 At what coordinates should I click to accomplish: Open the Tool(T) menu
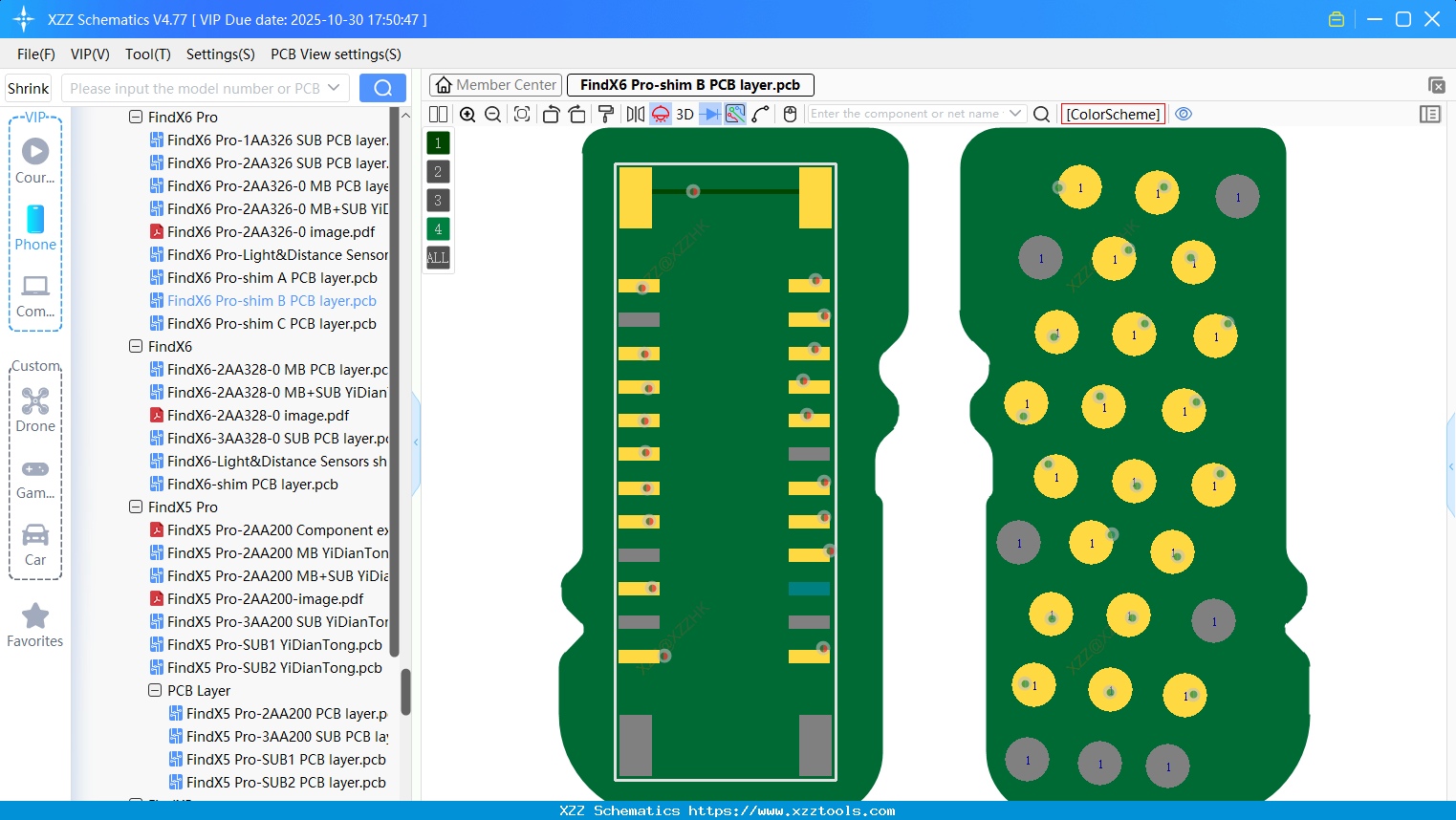[x=148, y=54]
